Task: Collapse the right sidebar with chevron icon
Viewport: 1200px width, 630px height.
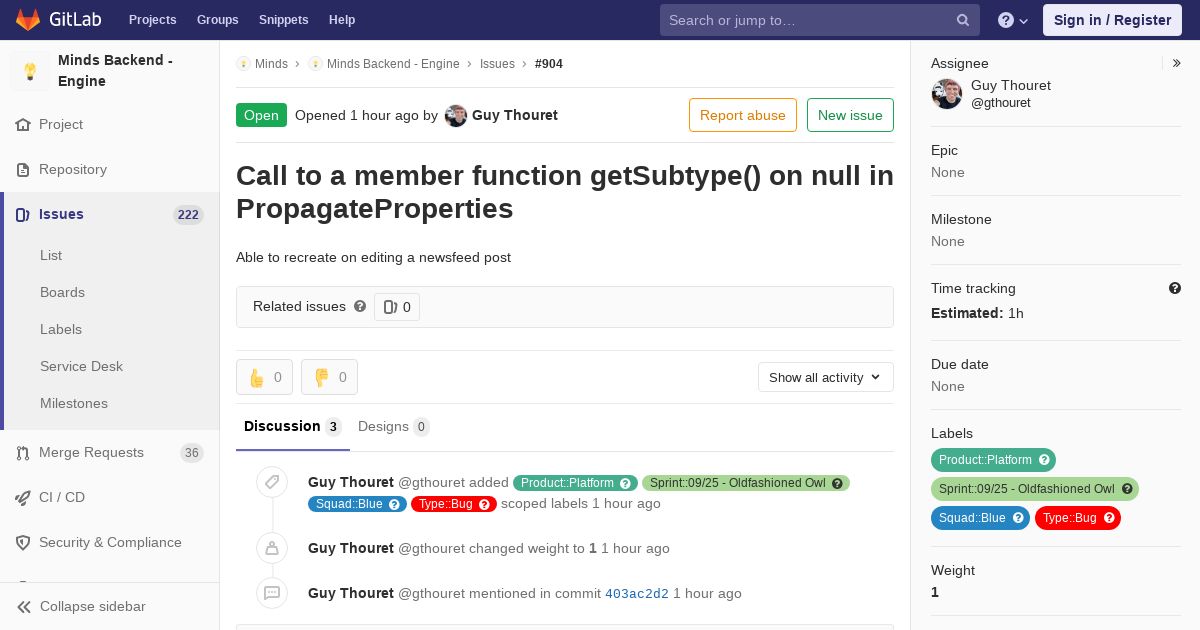Action: 1177,63
